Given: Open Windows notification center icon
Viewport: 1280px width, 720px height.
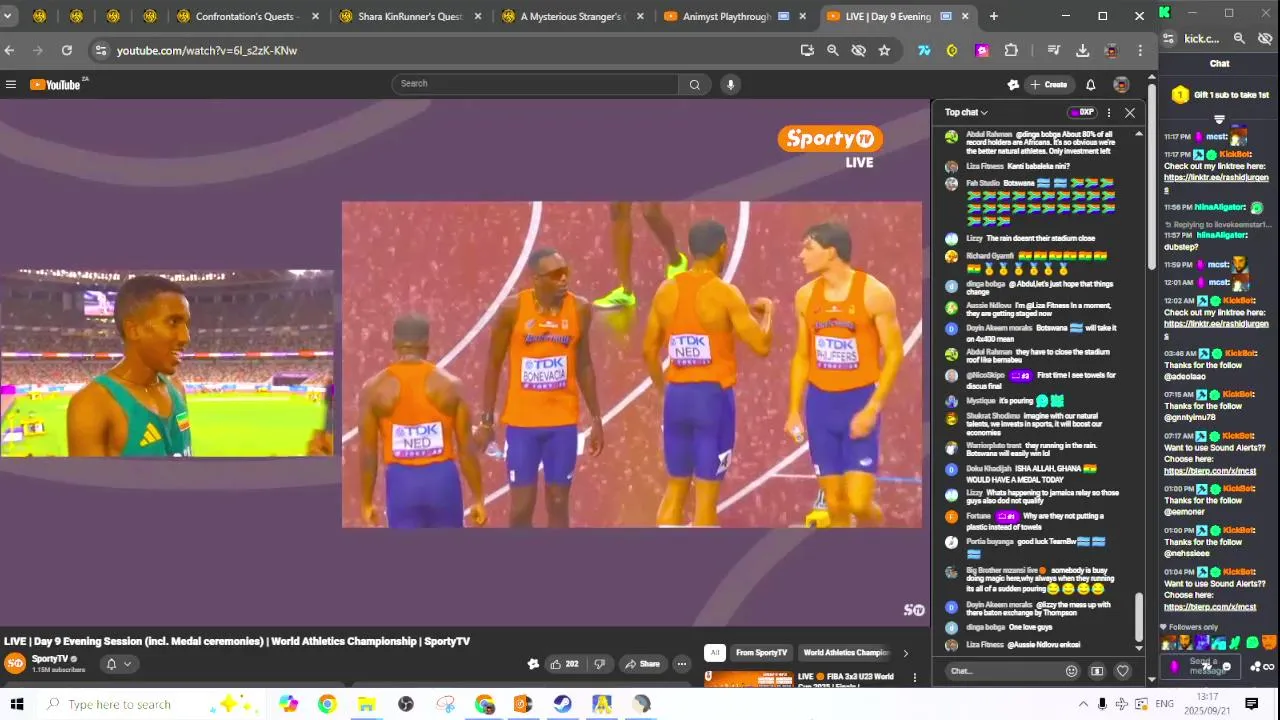Looking at the screenshot, I should pos(1251,704).
